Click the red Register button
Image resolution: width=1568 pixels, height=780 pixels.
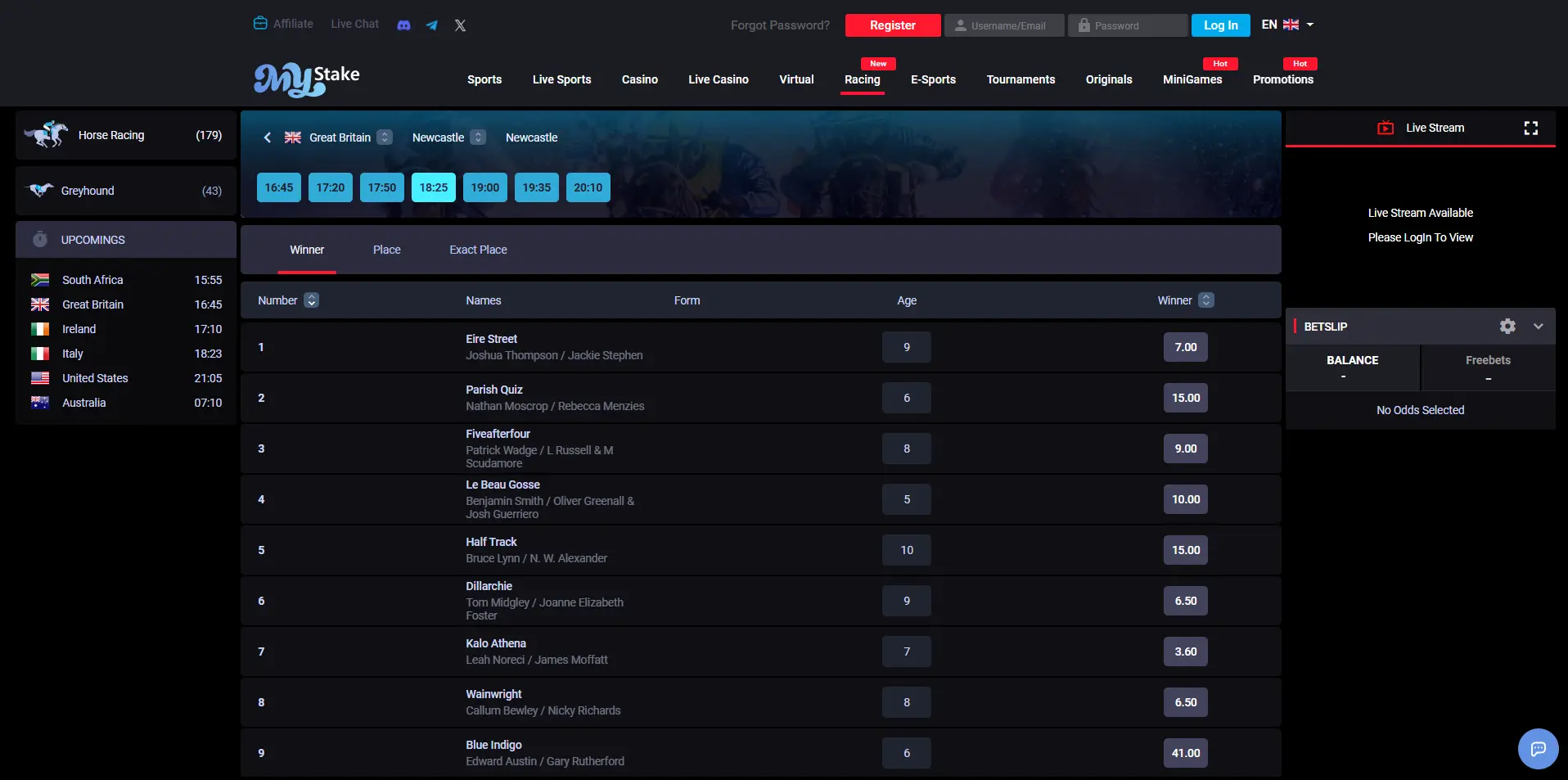click(893, 25)
